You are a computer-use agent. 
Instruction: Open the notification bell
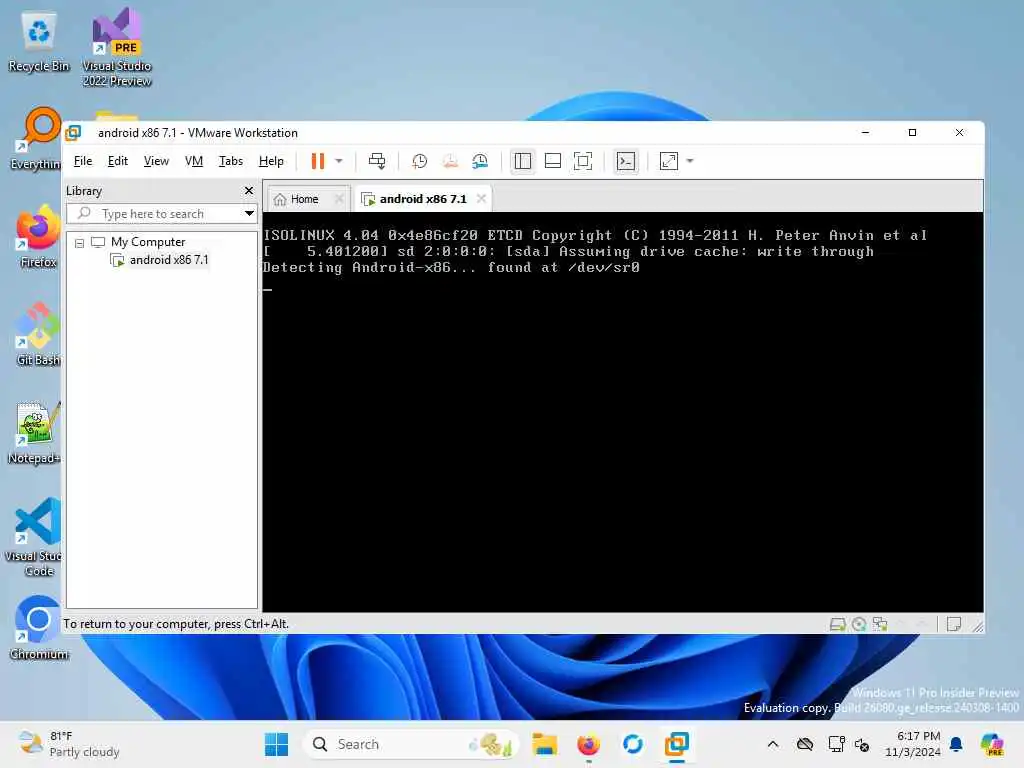956,744
